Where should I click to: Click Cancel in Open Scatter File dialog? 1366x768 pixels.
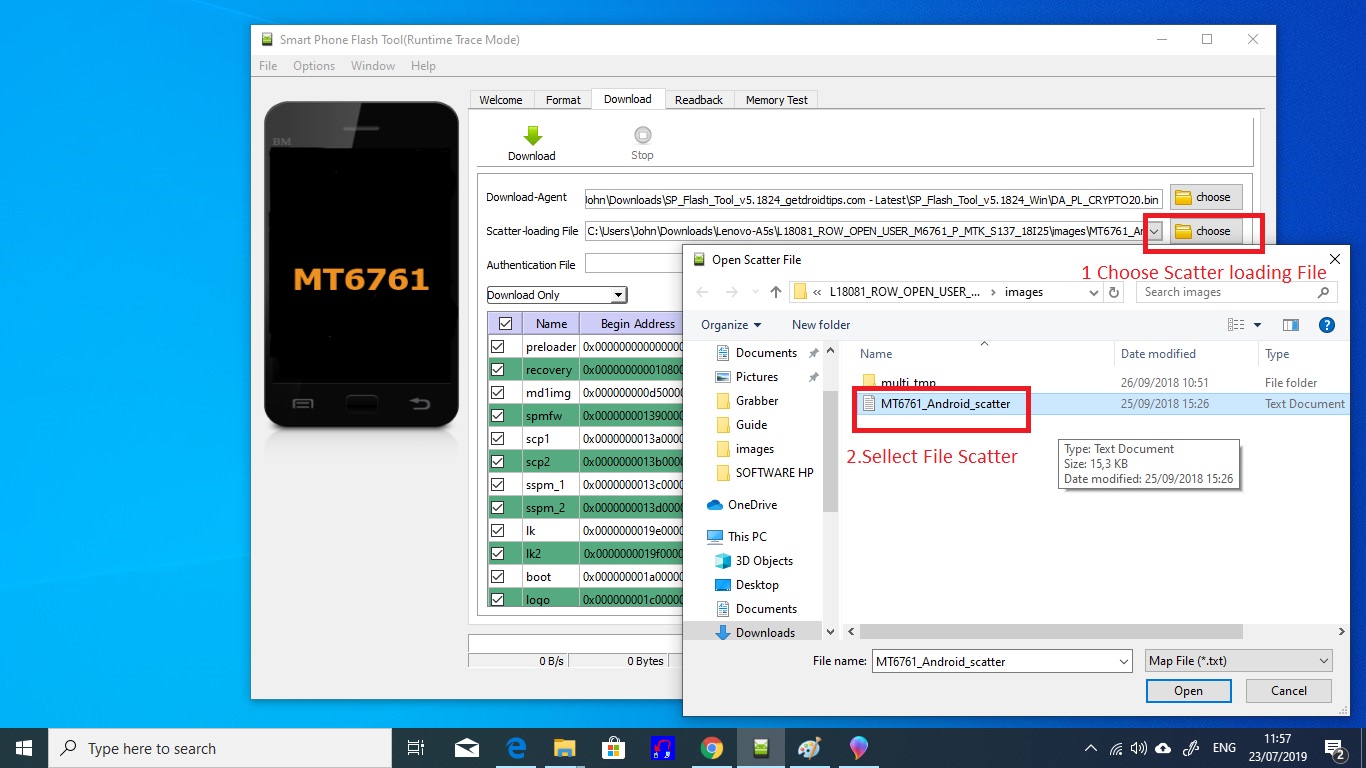[1289, 691]
